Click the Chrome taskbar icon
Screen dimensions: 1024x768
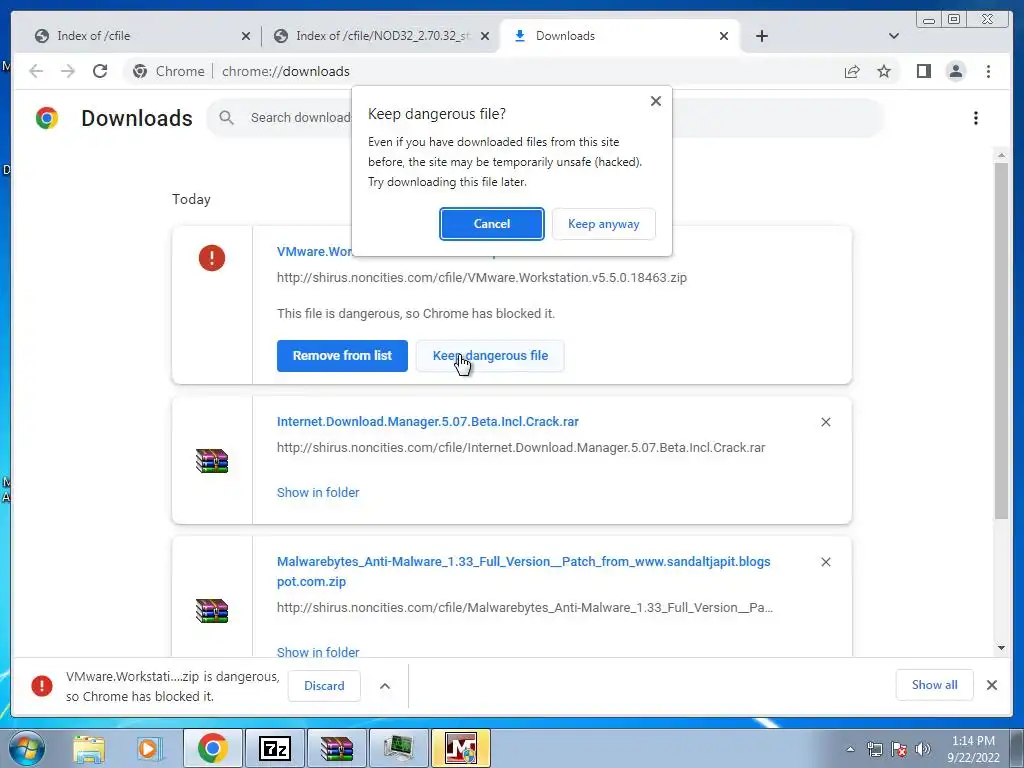coord(212,748)
